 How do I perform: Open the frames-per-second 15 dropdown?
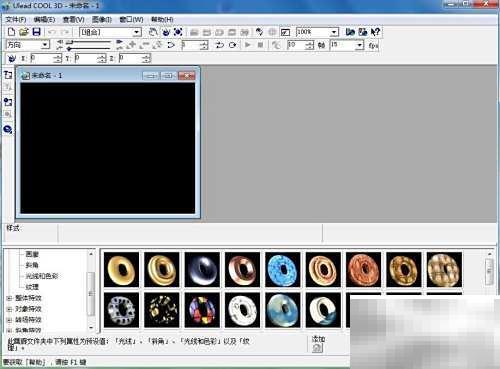(359, 45)
